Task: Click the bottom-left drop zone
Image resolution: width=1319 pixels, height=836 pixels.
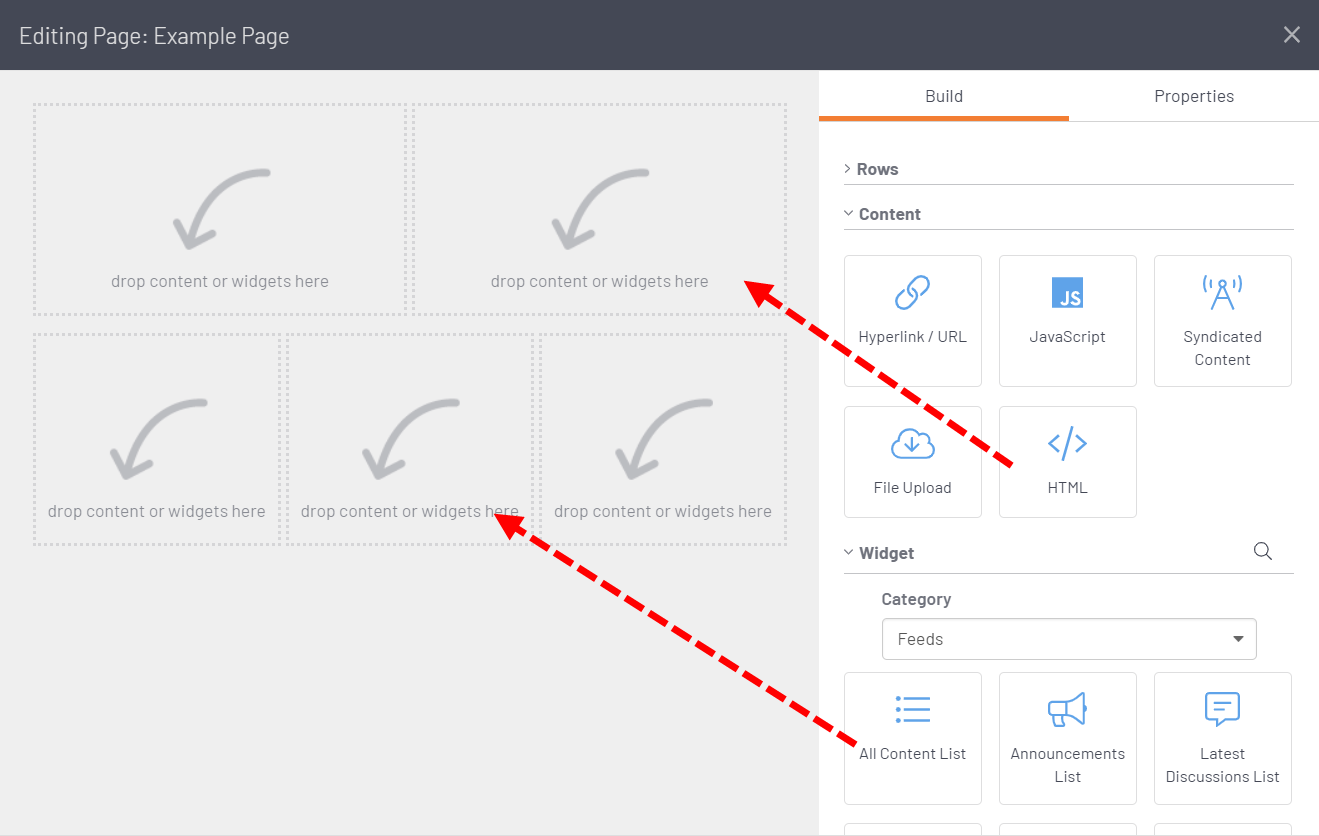Action: pos(157,439)
